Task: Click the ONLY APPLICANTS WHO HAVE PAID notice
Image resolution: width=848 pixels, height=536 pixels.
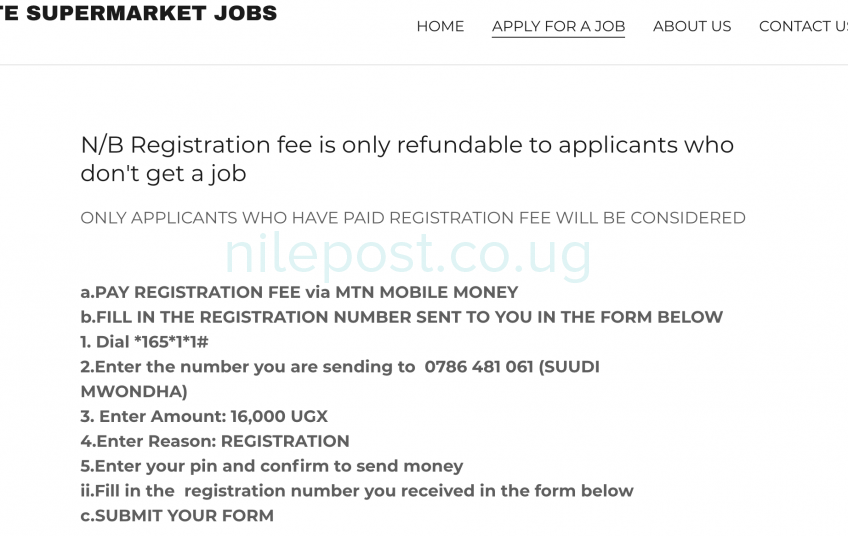Action: [412, 218]
